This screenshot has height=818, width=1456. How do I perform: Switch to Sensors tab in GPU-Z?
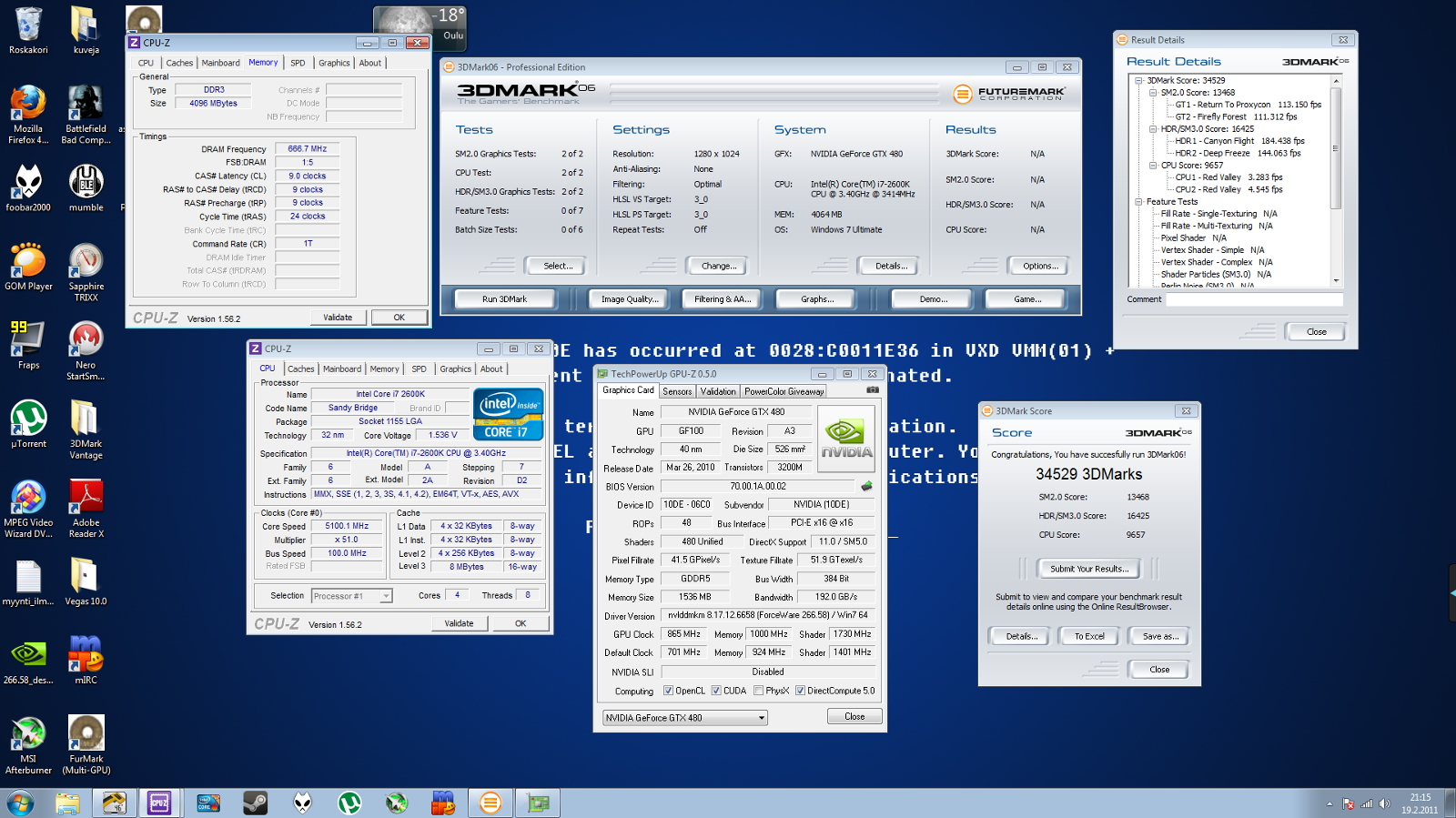tap(677, 391)
